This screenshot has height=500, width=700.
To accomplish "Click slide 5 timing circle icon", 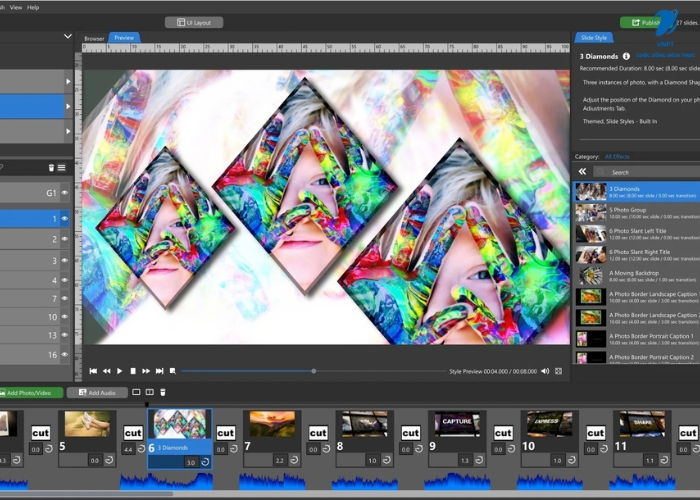I will coord(109,460).
